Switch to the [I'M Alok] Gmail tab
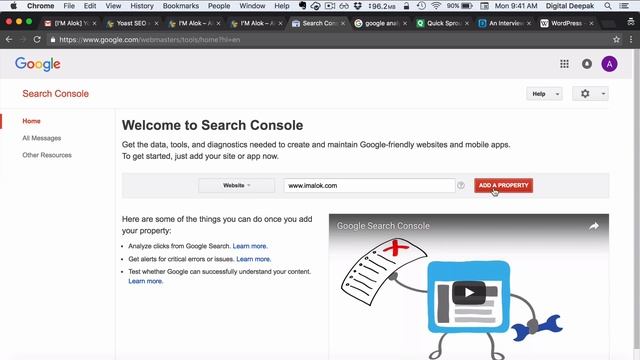This screenshot has height=360, width=640. pyautogui.click(x=70, y=24)
